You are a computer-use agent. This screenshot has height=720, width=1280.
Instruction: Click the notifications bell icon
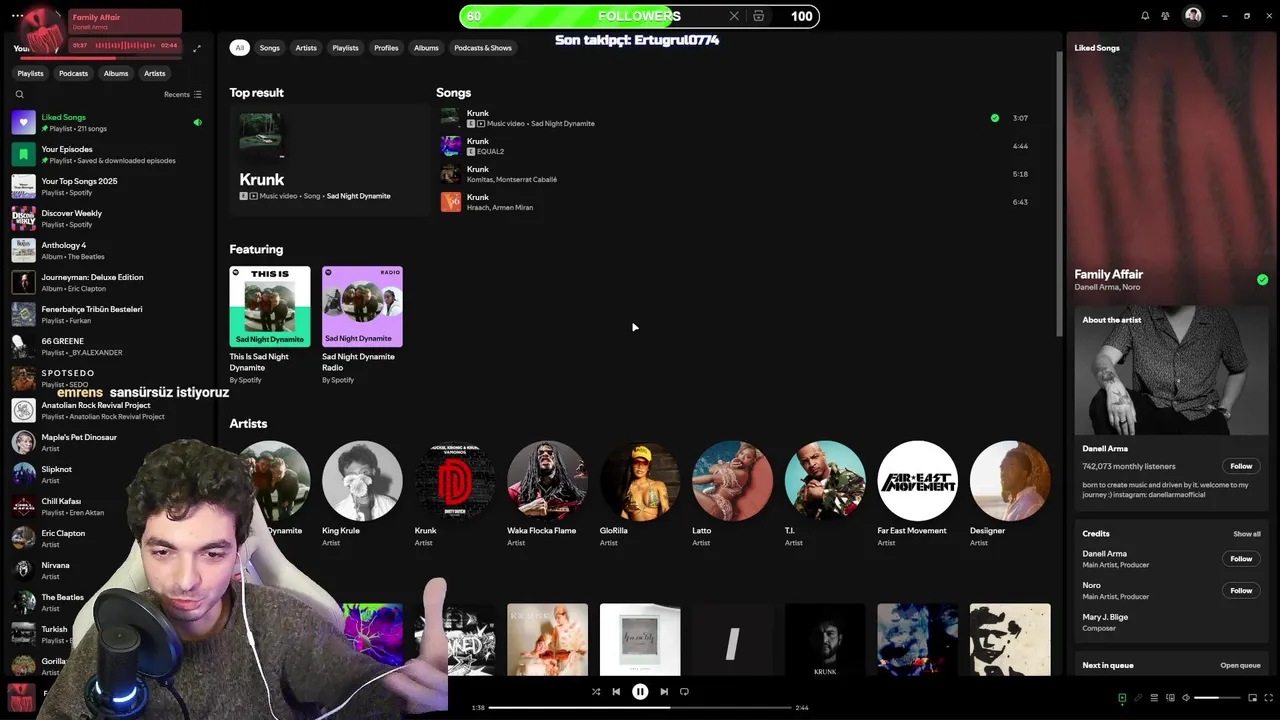point(1145,16)
